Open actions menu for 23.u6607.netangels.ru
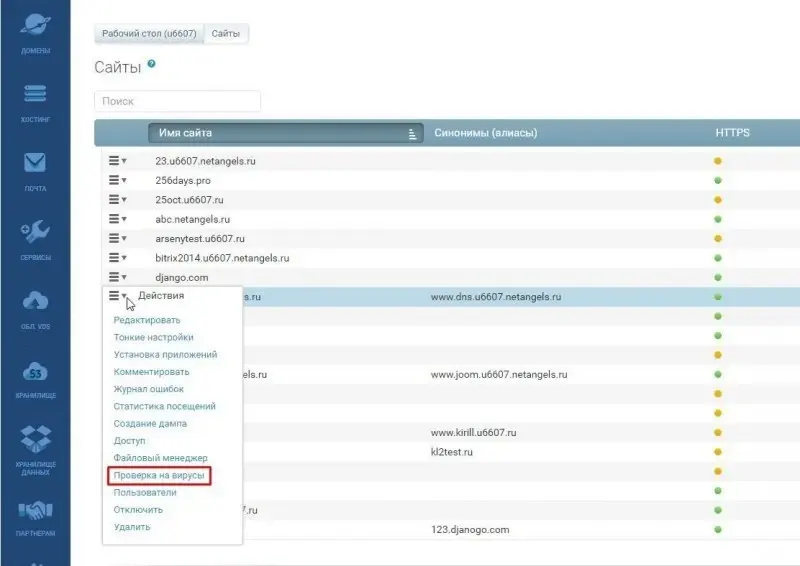The image size is (800, 566). (117, 161)
